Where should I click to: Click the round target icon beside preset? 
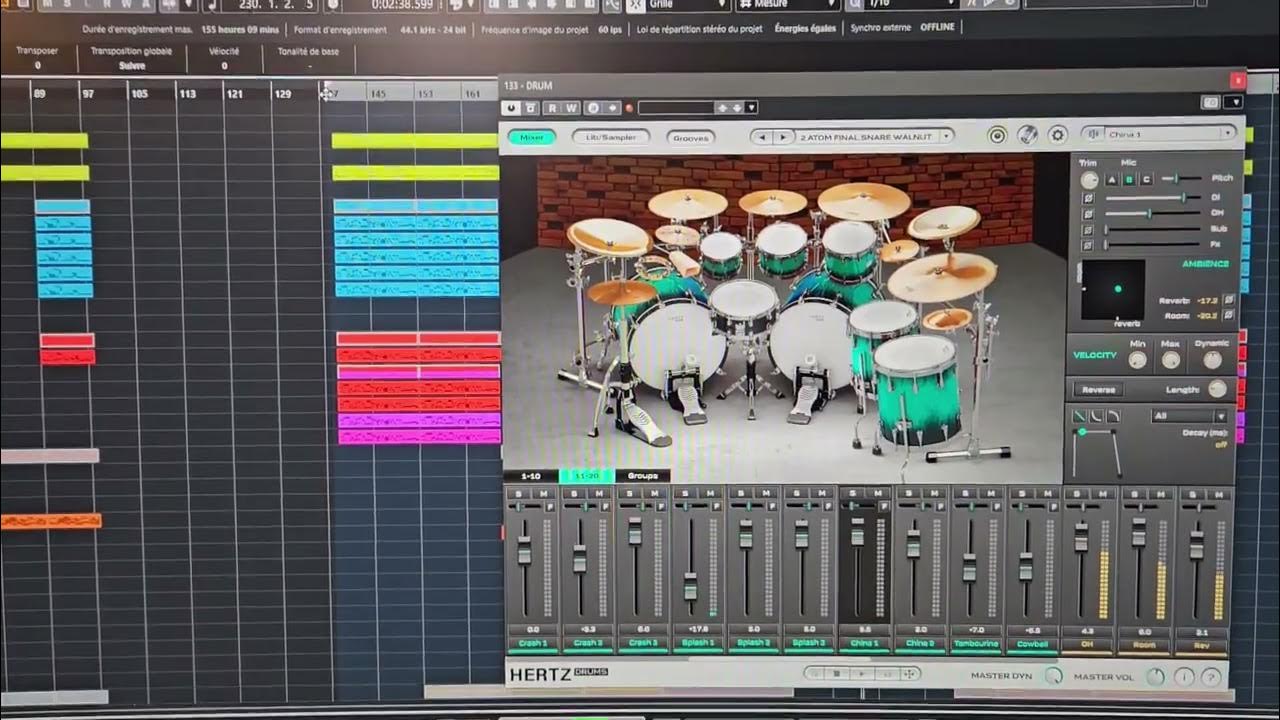click(x=997, y=135)
